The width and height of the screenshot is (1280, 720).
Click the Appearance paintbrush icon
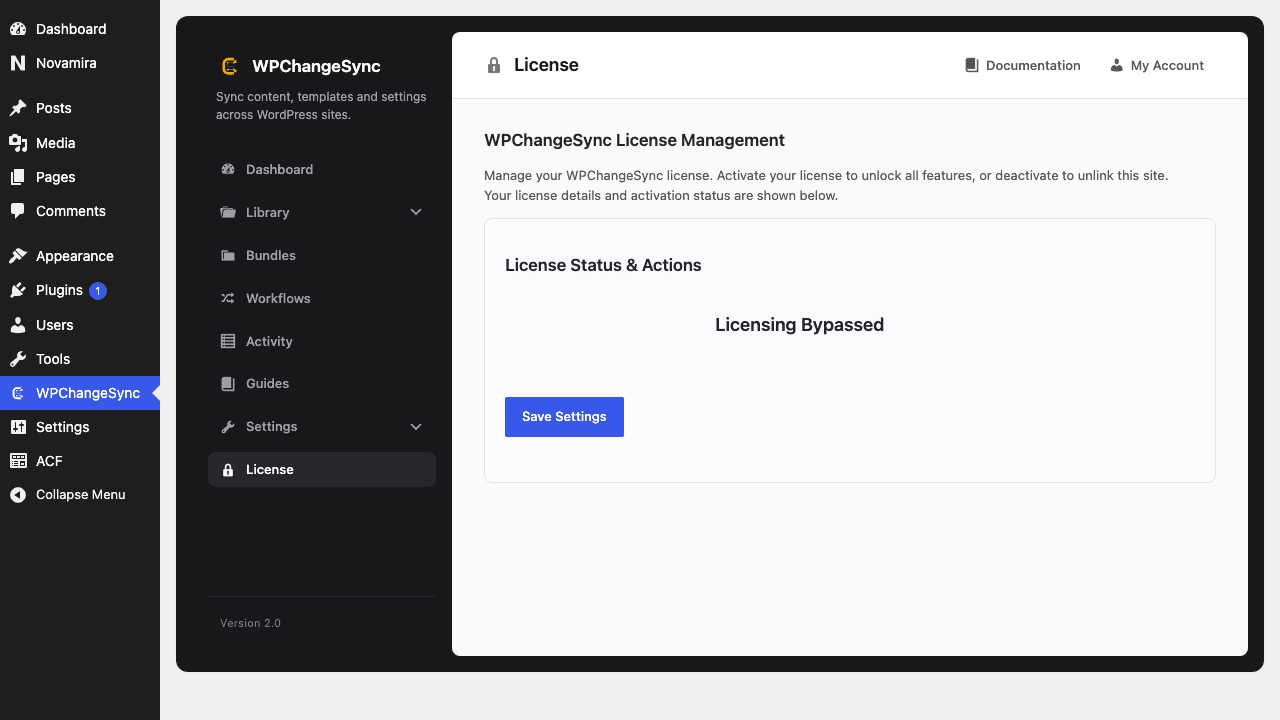point(18,256)
